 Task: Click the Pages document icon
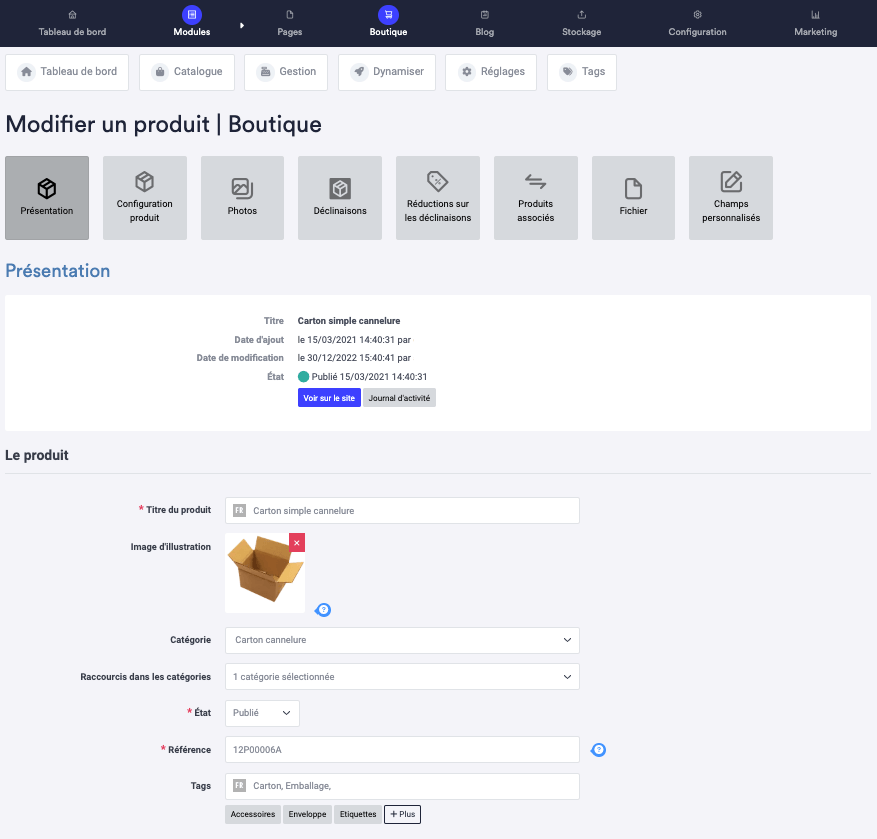290,15
